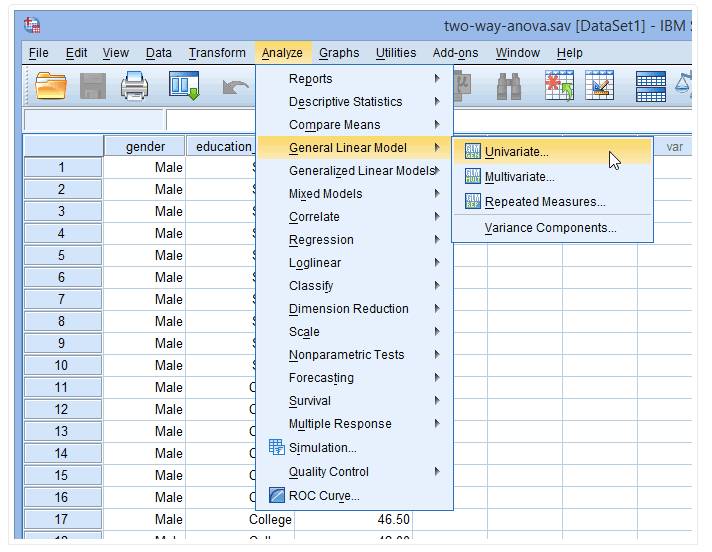Viewport: 712px width, 552px height.
Task: Expand the Correlate submenu
Action: click(x=355, y=217)
